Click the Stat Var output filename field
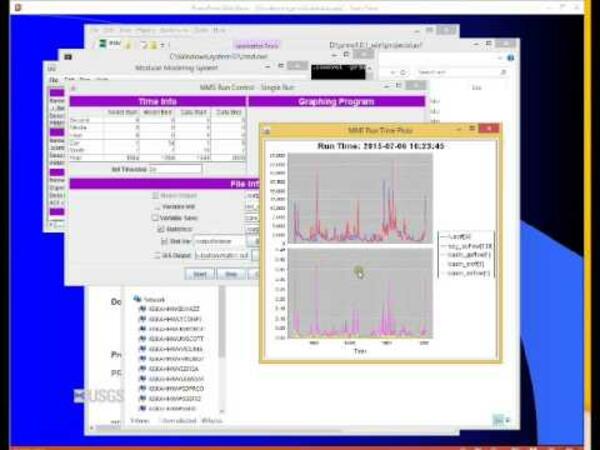This screenshot has height=450, width=600. pyautogui.click(x=218, y=241)
